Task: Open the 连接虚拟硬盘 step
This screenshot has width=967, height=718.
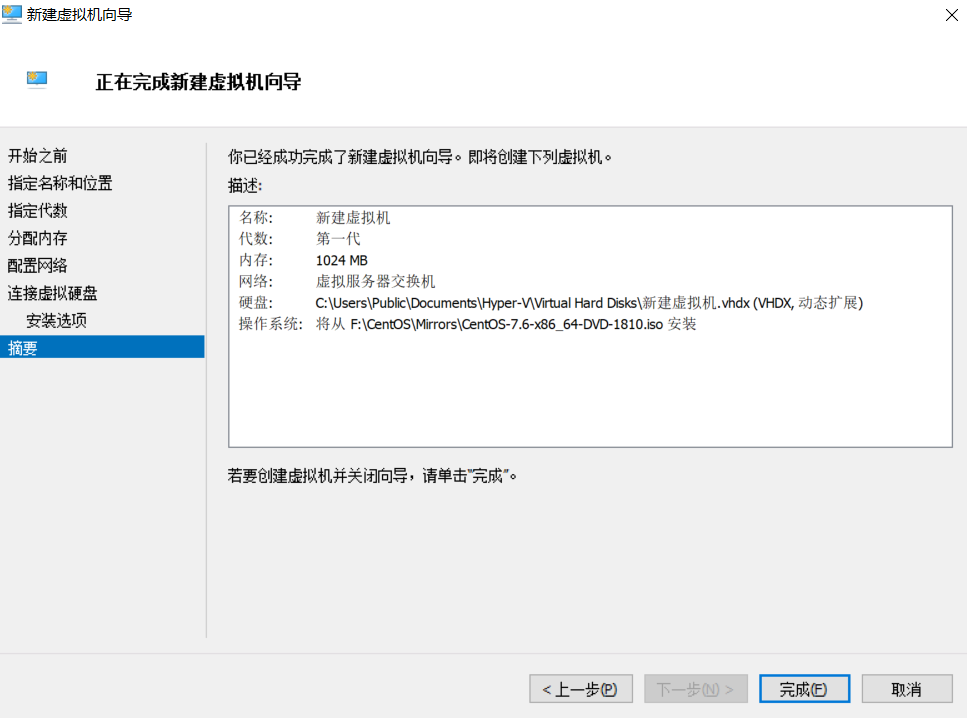Action: [52, 293]
